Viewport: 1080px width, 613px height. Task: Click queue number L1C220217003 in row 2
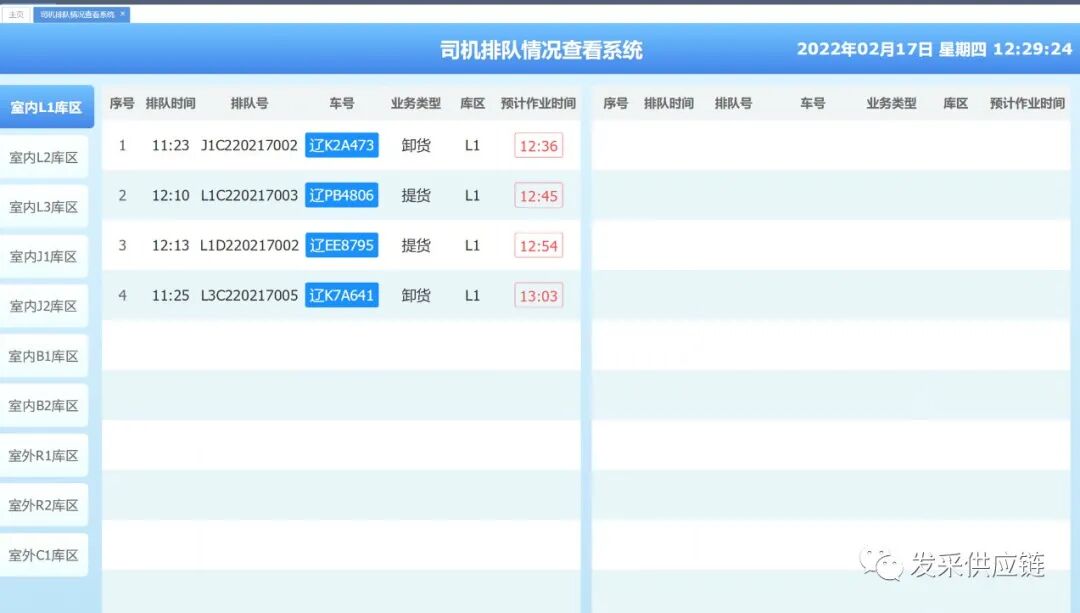(249, 195)
